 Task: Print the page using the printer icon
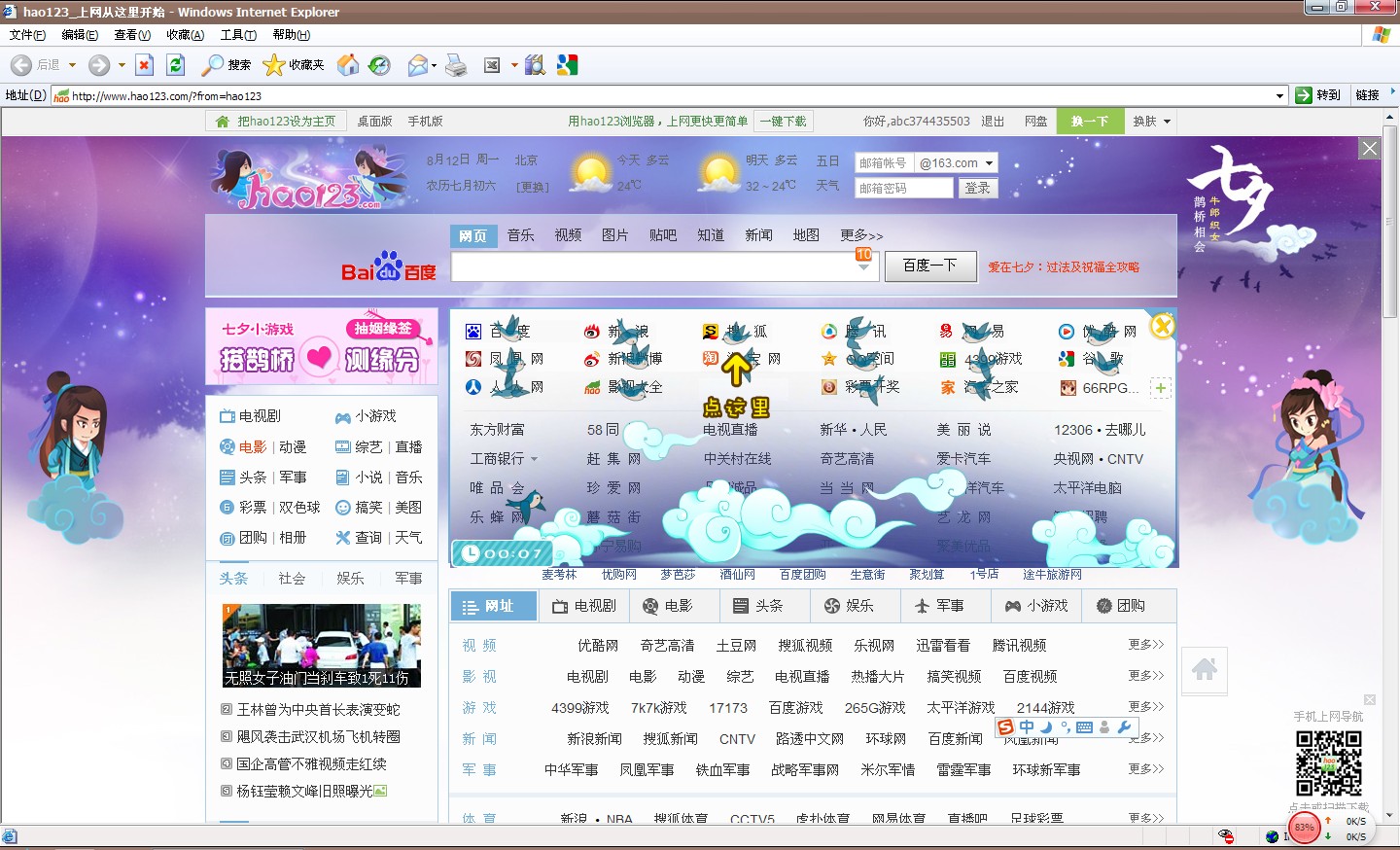pos(455,65)
